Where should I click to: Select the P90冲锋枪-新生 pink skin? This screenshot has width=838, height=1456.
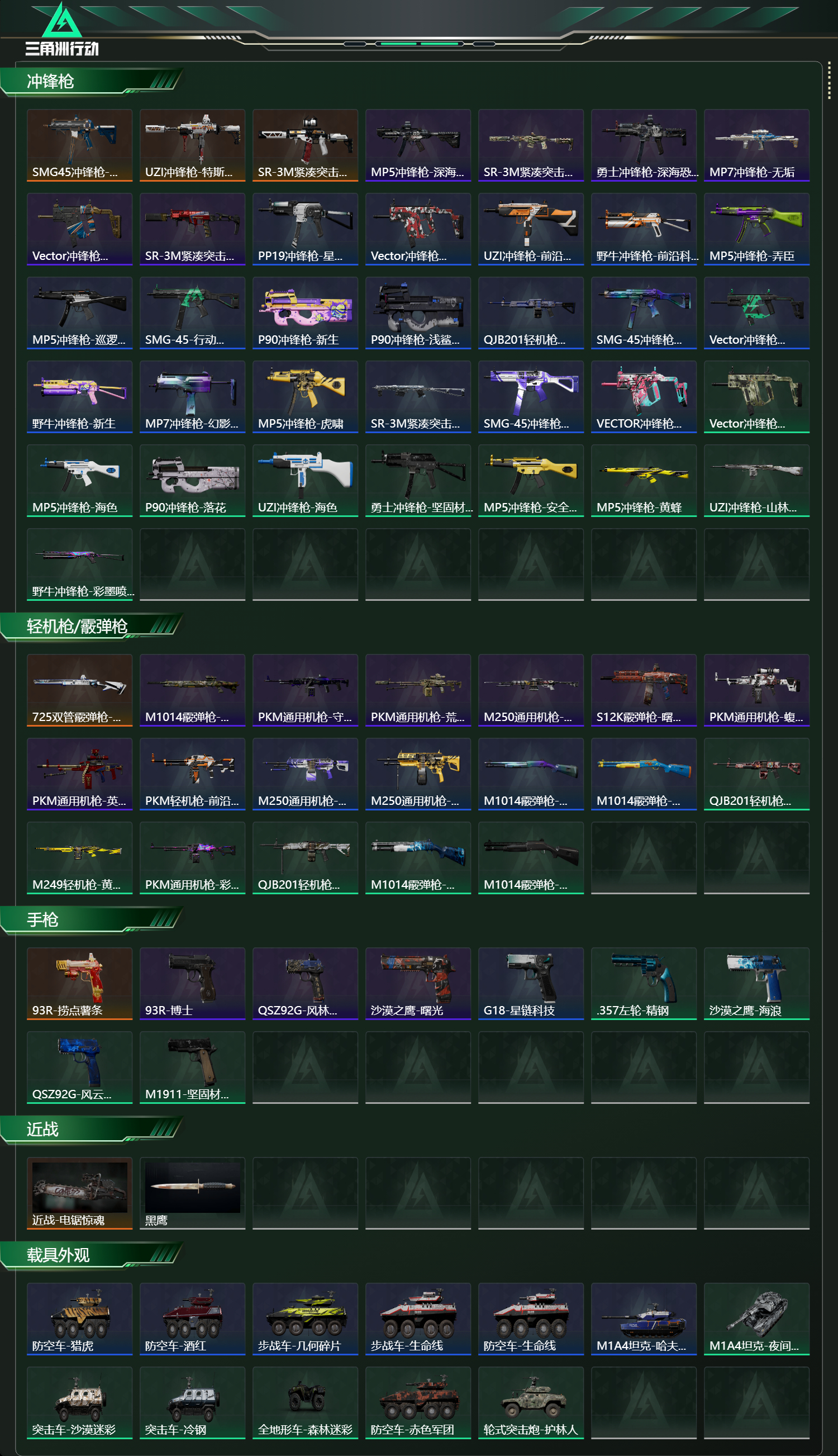coord(305,313)
